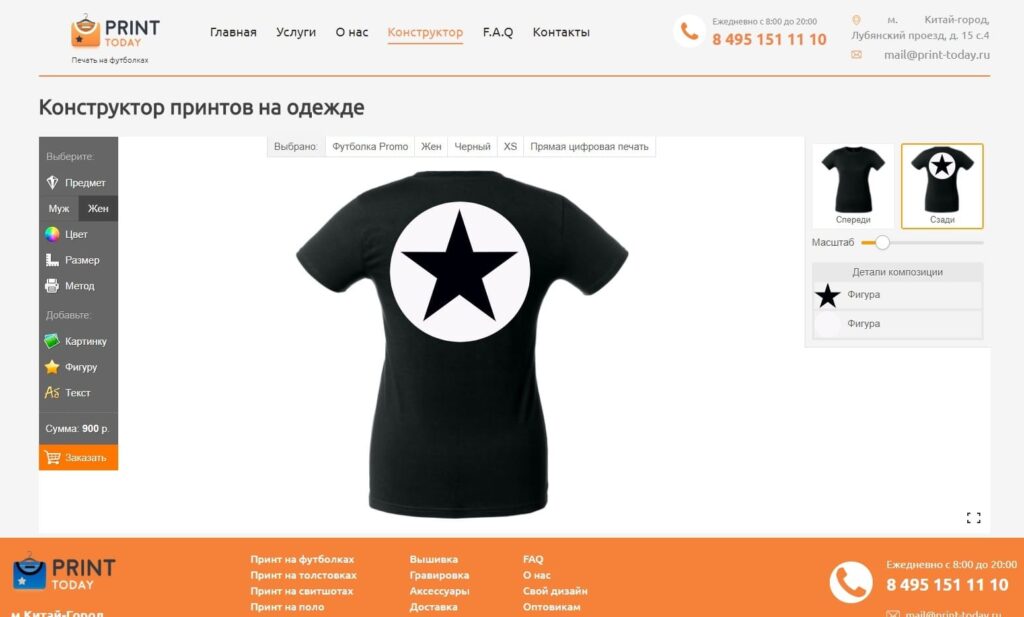Click the Масштаб slider handle
This screenshot has width=1024, height=617.
click(x=882, y=242)
